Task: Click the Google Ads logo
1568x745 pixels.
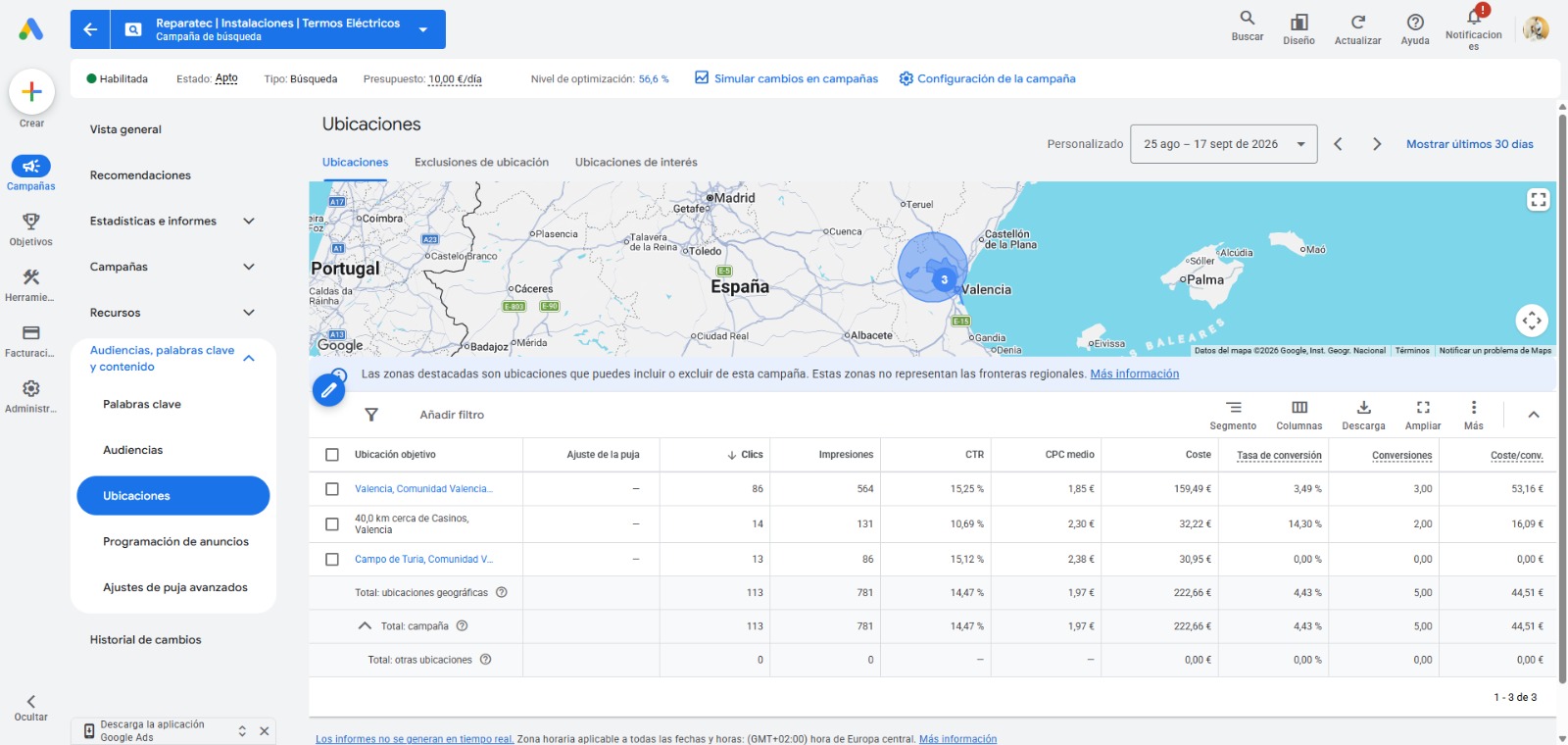Action: (x=31, y=29)
